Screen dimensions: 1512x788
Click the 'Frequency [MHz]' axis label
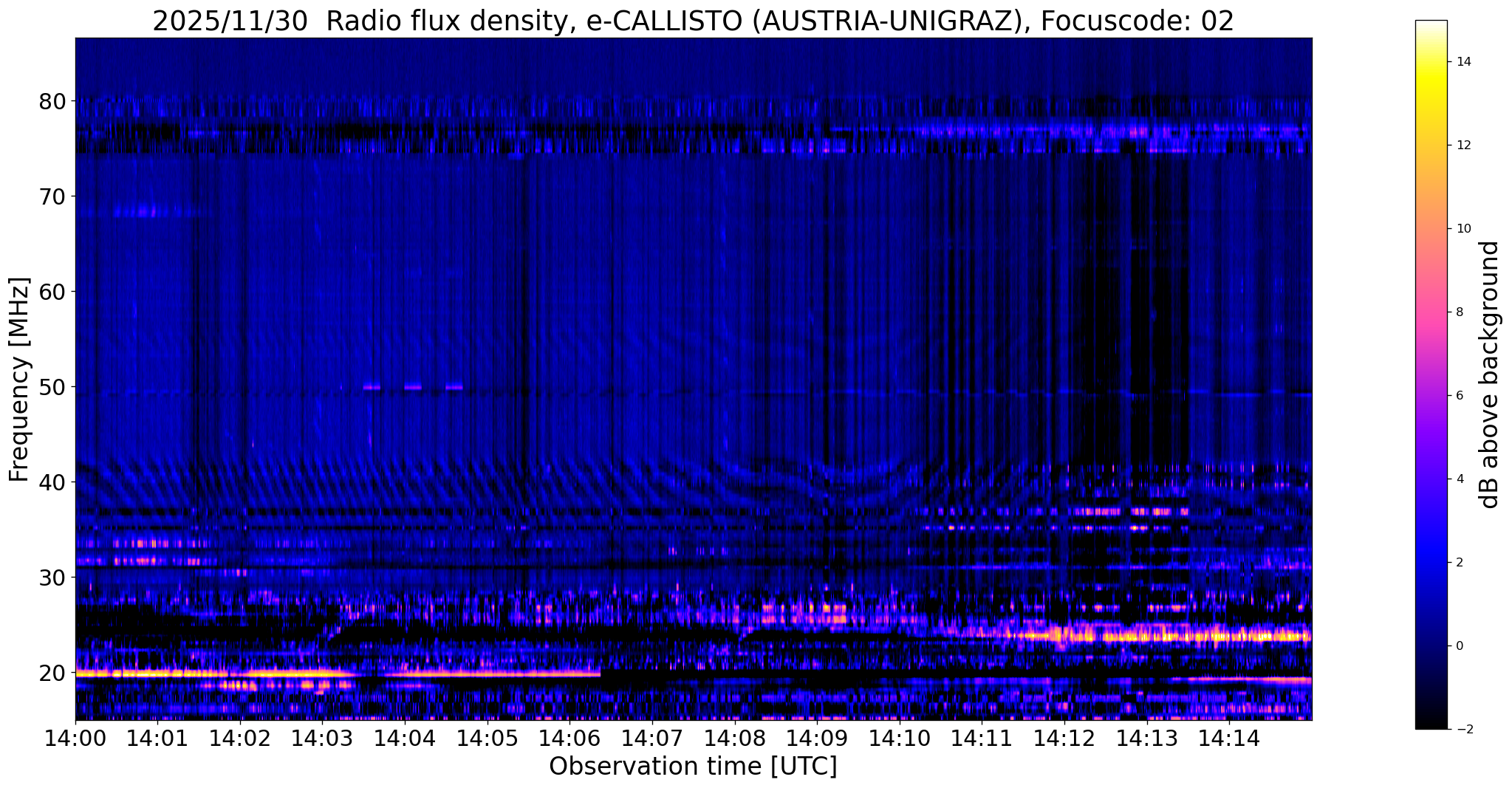pos(20,380)
